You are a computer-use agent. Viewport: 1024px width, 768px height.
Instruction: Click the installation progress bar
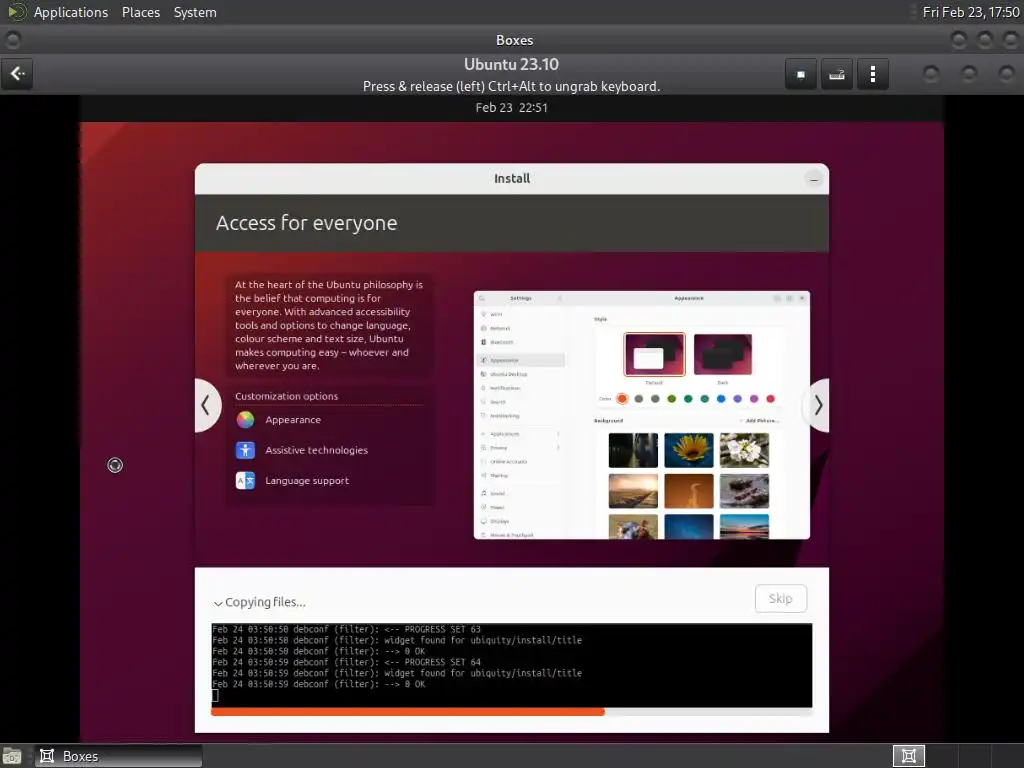point(511,712)
